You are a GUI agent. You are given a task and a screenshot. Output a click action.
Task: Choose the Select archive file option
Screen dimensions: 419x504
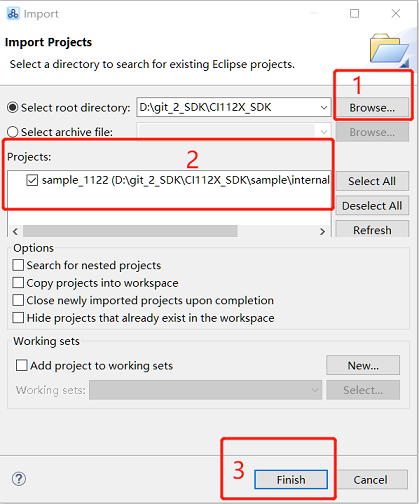13,132
